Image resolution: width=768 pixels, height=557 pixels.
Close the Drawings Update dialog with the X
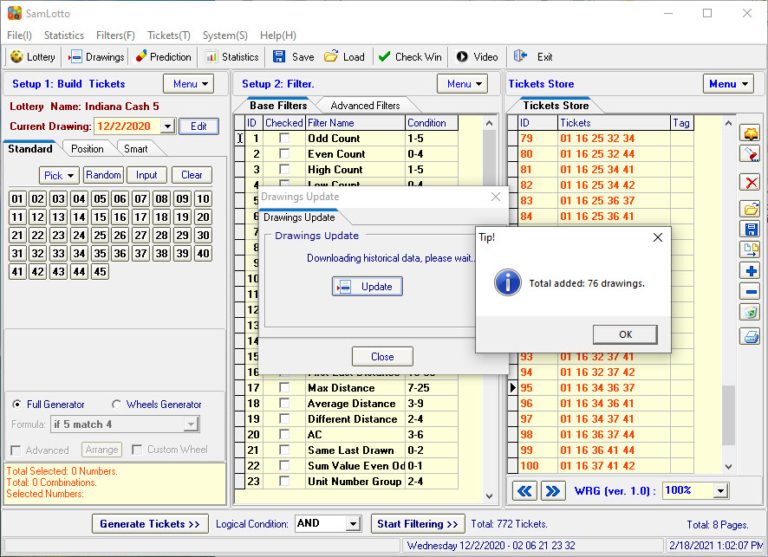coord(496,197)
